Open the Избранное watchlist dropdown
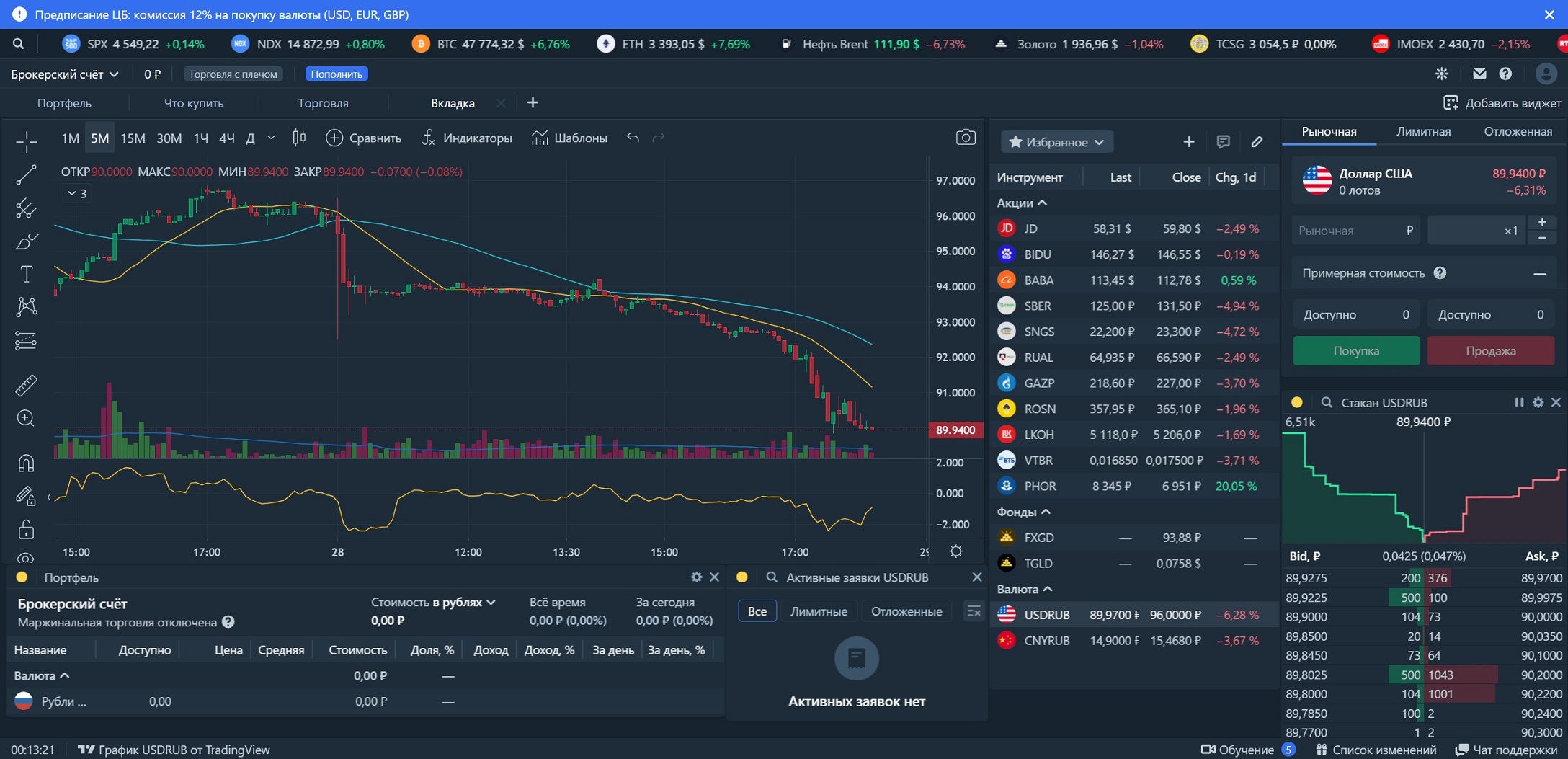 pyautogui.click(x=1056, y=142)
